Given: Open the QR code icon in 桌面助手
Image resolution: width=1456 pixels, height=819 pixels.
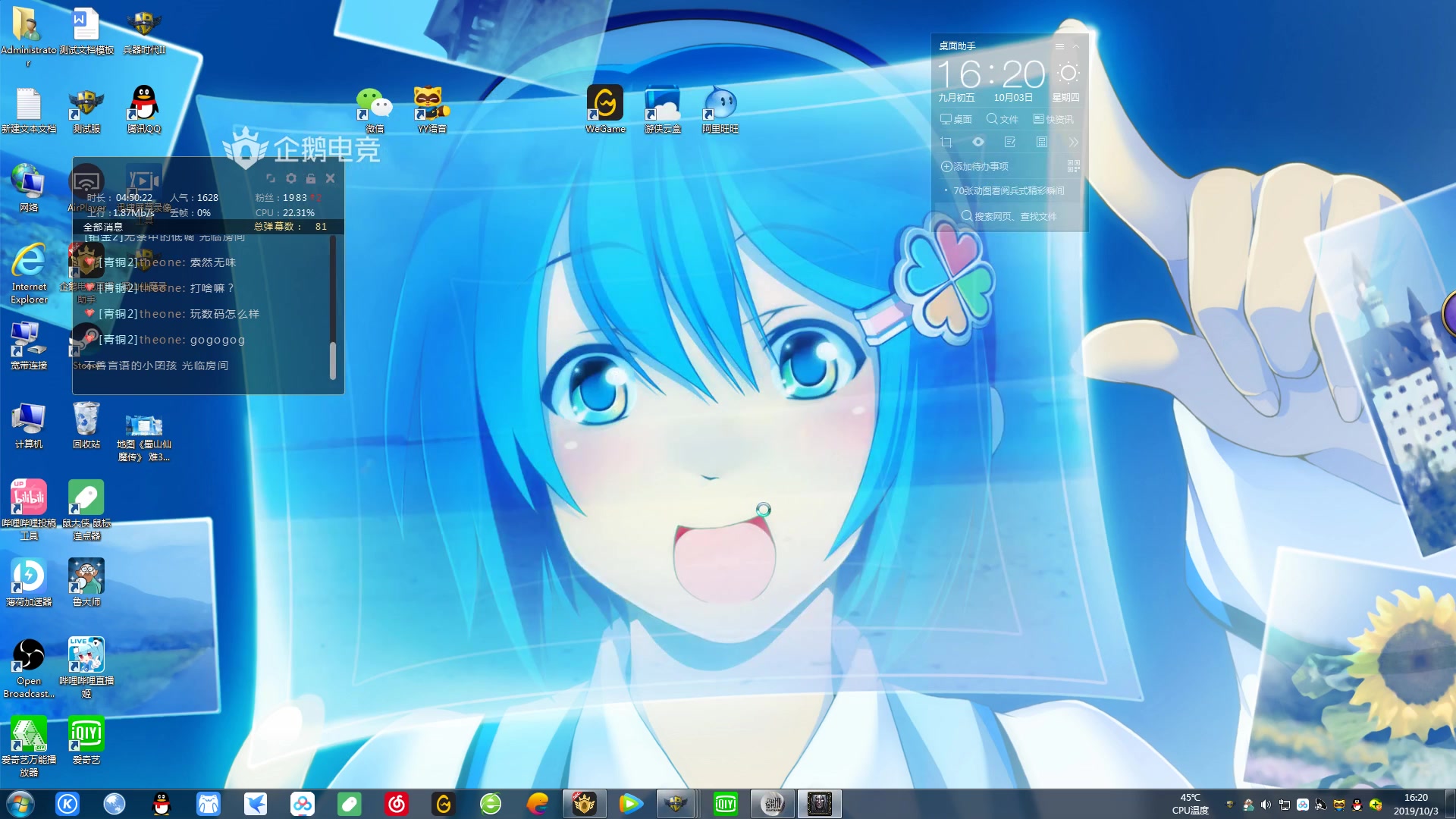Looking at the screenshot, I should pyautogui.click(x=1073, y=166).
